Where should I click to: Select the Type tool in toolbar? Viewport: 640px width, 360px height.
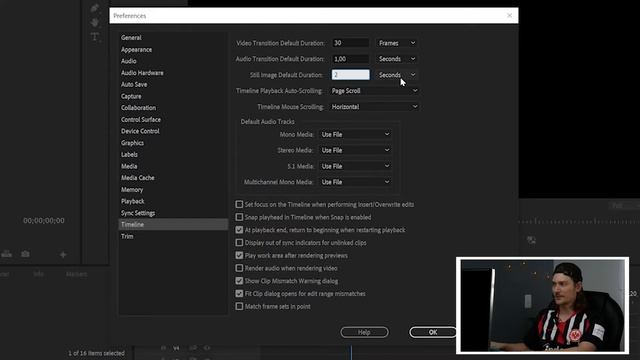(95, 37)
